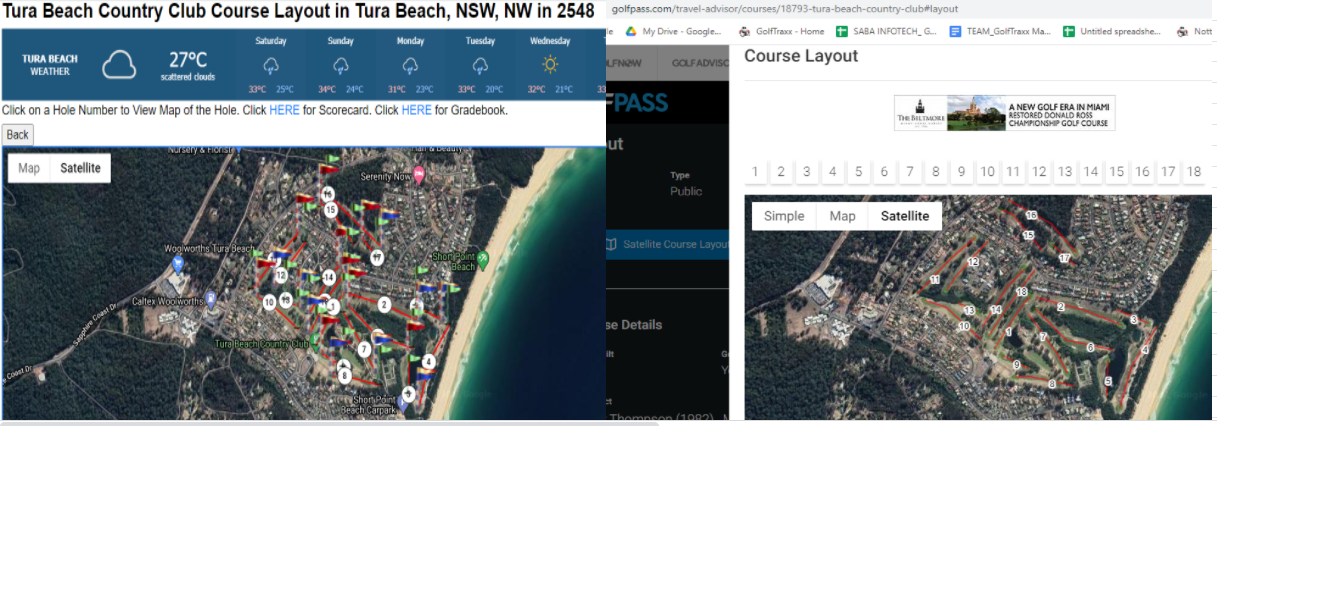Click the Tura Beach Country Club golf marker

click(x=317, y=341)
